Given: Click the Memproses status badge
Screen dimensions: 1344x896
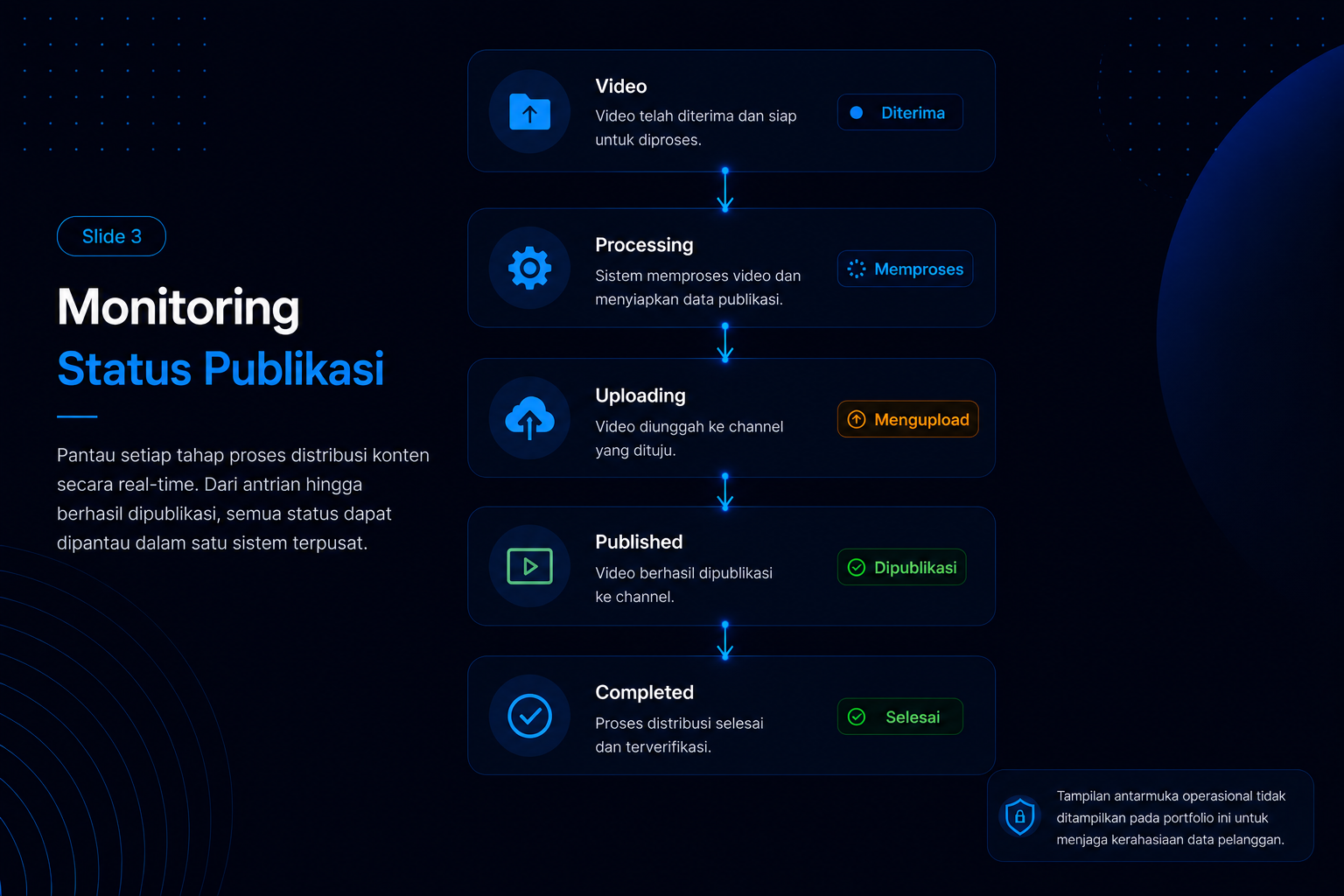Looking at the screenshot, I should click(905, 269).
